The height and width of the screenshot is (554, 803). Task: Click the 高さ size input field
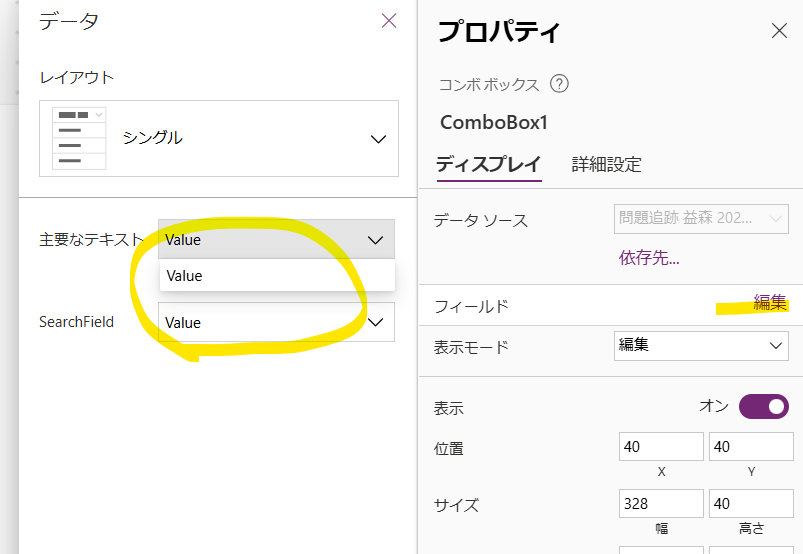pyautogui.click(x=748, y=503)
